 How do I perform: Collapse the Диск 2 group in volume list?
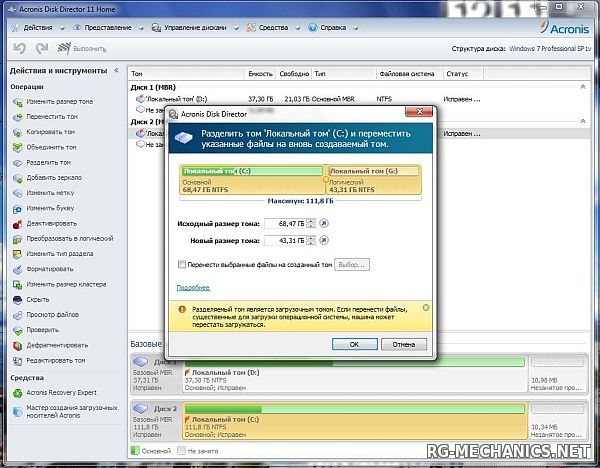click(x=583, y=121)
